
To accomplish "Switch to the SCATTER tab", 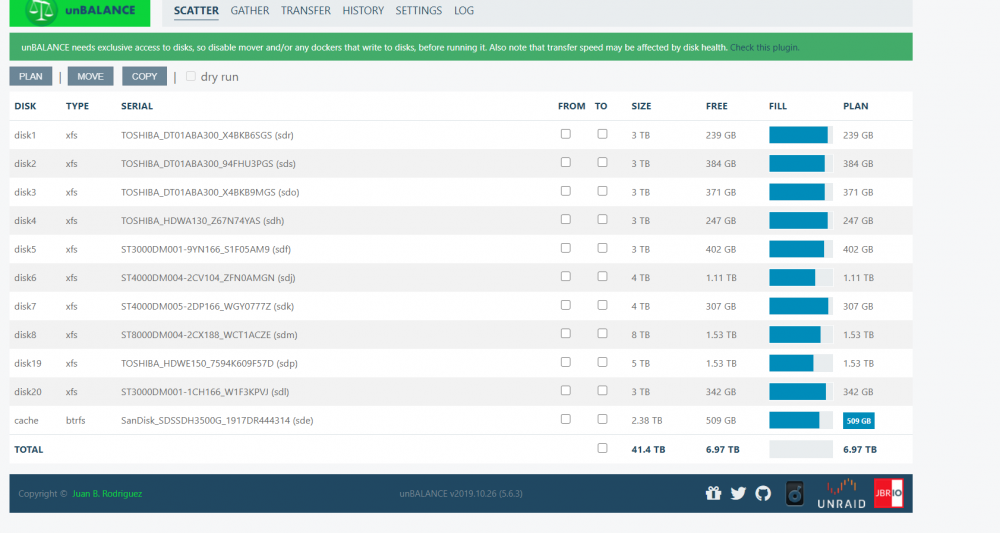I will [196, 11].
